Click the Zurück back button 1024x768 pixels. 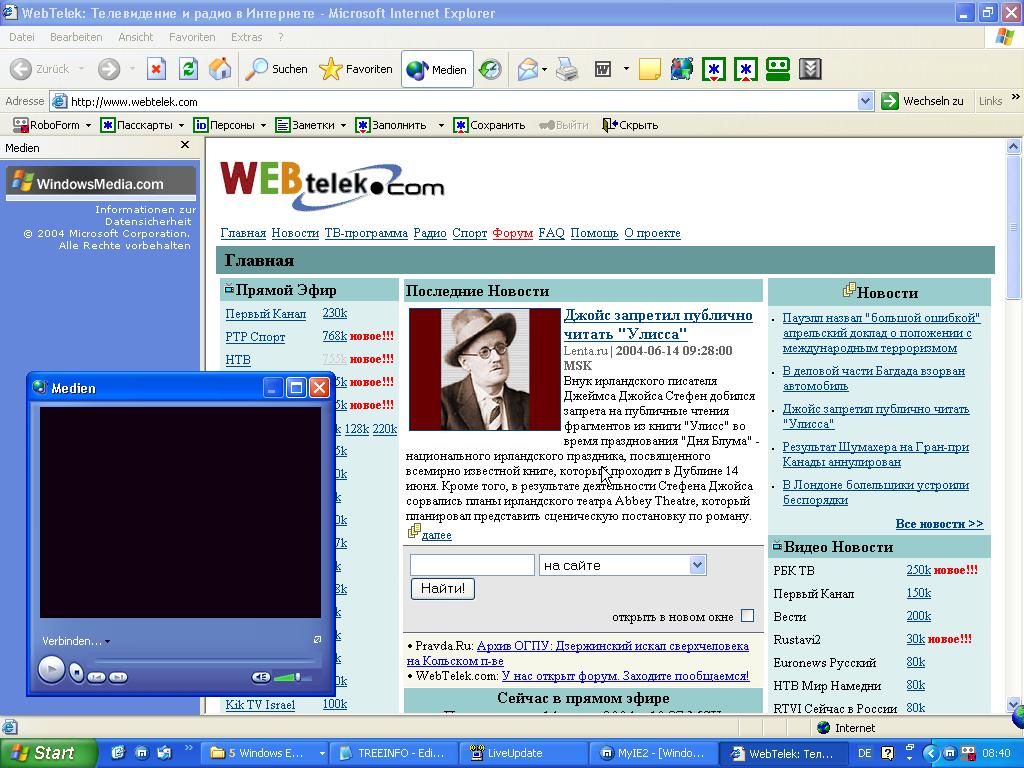40,69
